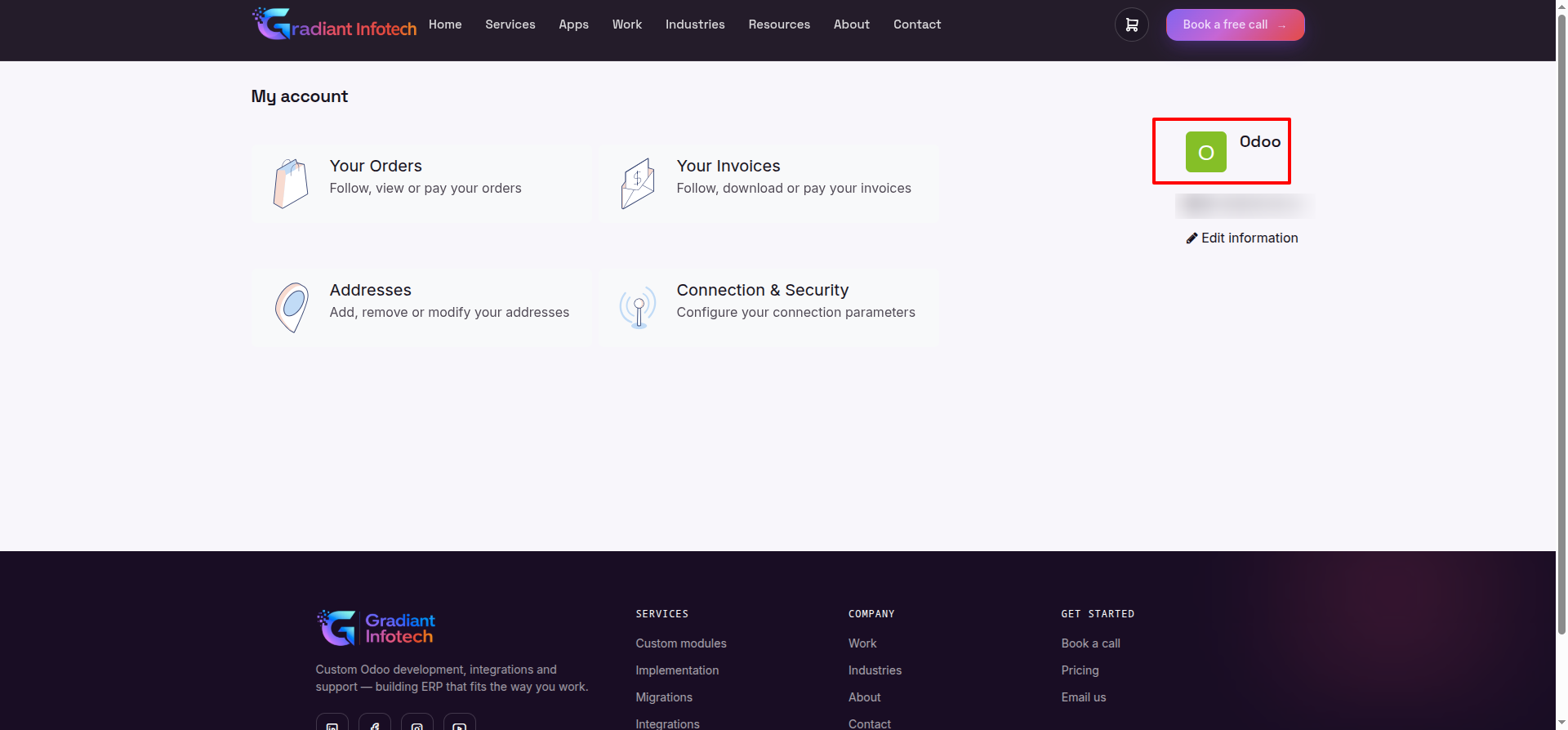Open the Your Orders card title
This screenshot has height=730, width=1568.
coord(376,166)
